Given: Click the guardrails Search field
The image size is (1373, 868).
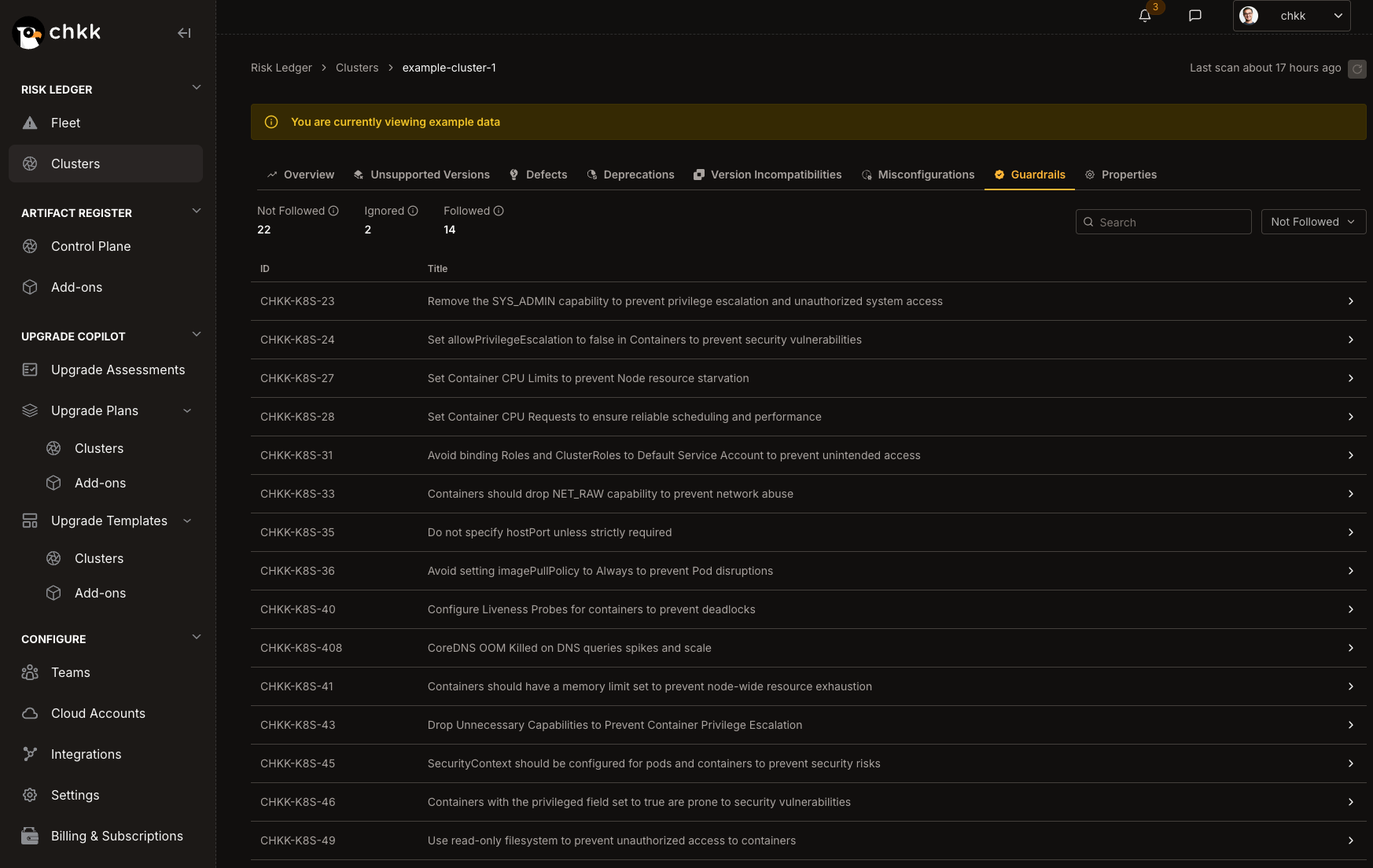Looking at the screenshot, I should click(1164, 222).
